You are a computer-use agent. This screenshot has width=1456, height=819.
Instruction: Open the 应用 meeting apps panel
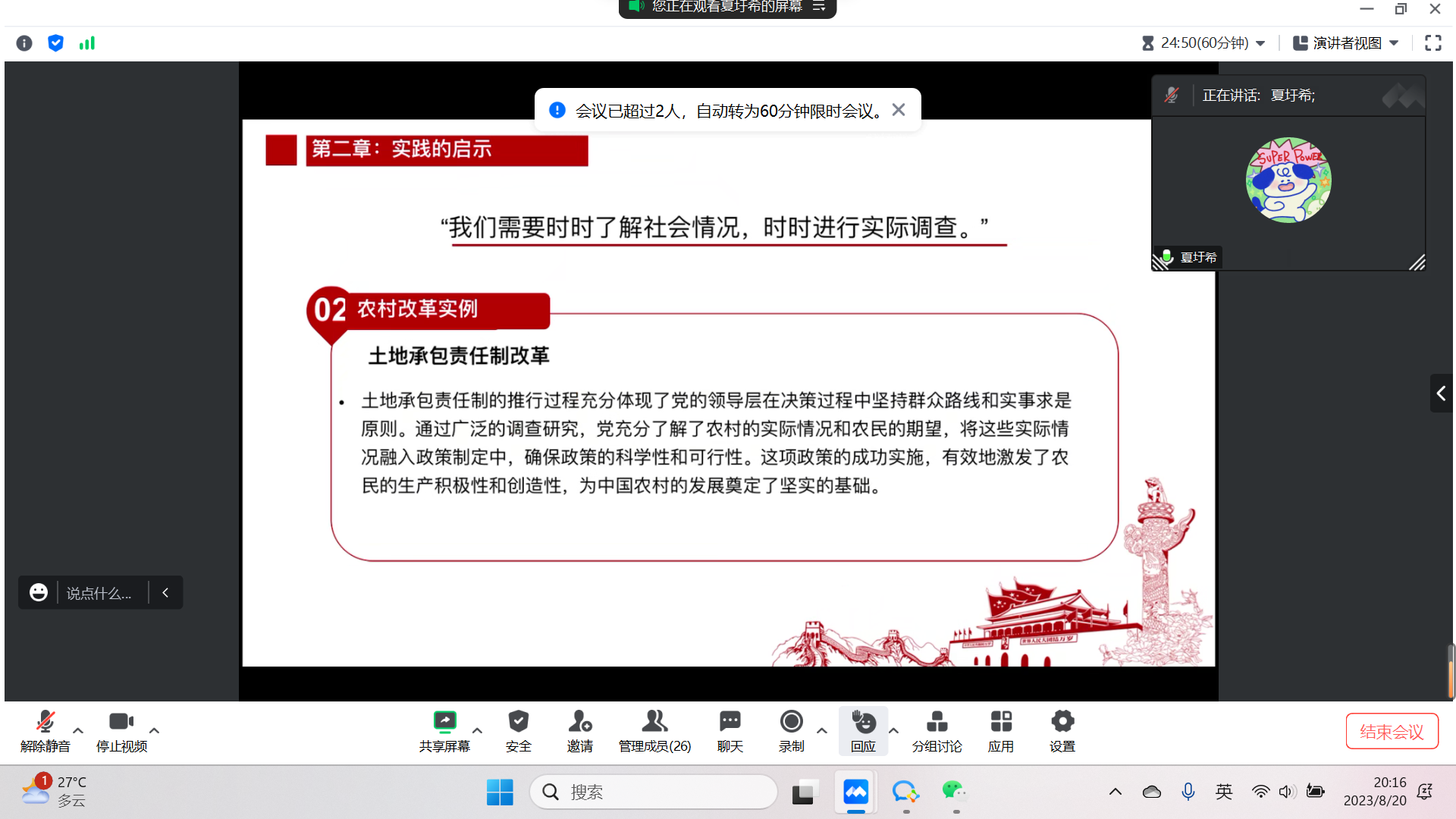click(x=1001, y=730)
